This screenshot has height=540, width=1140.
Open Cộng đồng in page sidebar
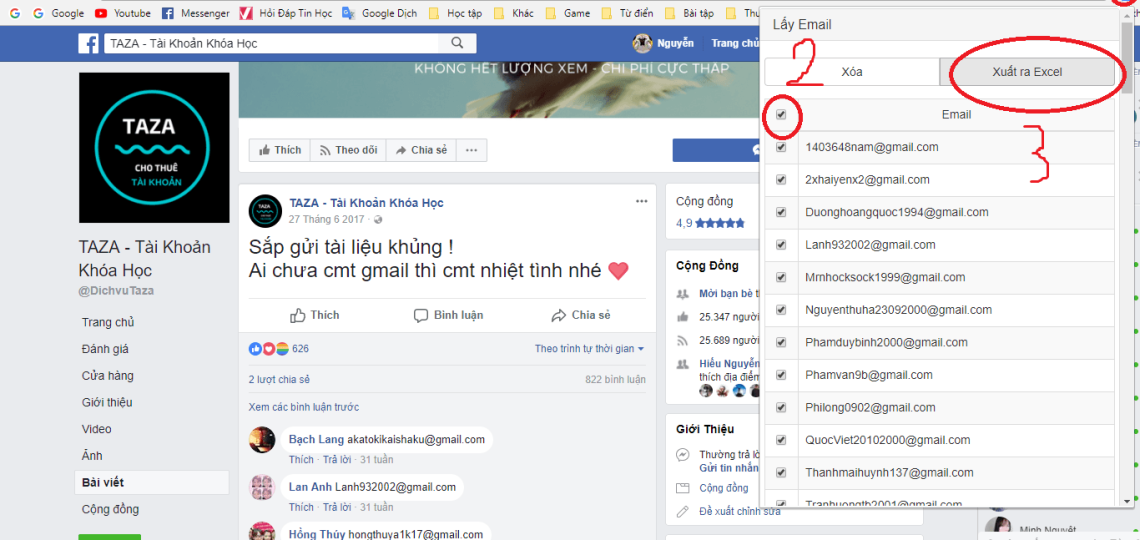click(111, 509)
